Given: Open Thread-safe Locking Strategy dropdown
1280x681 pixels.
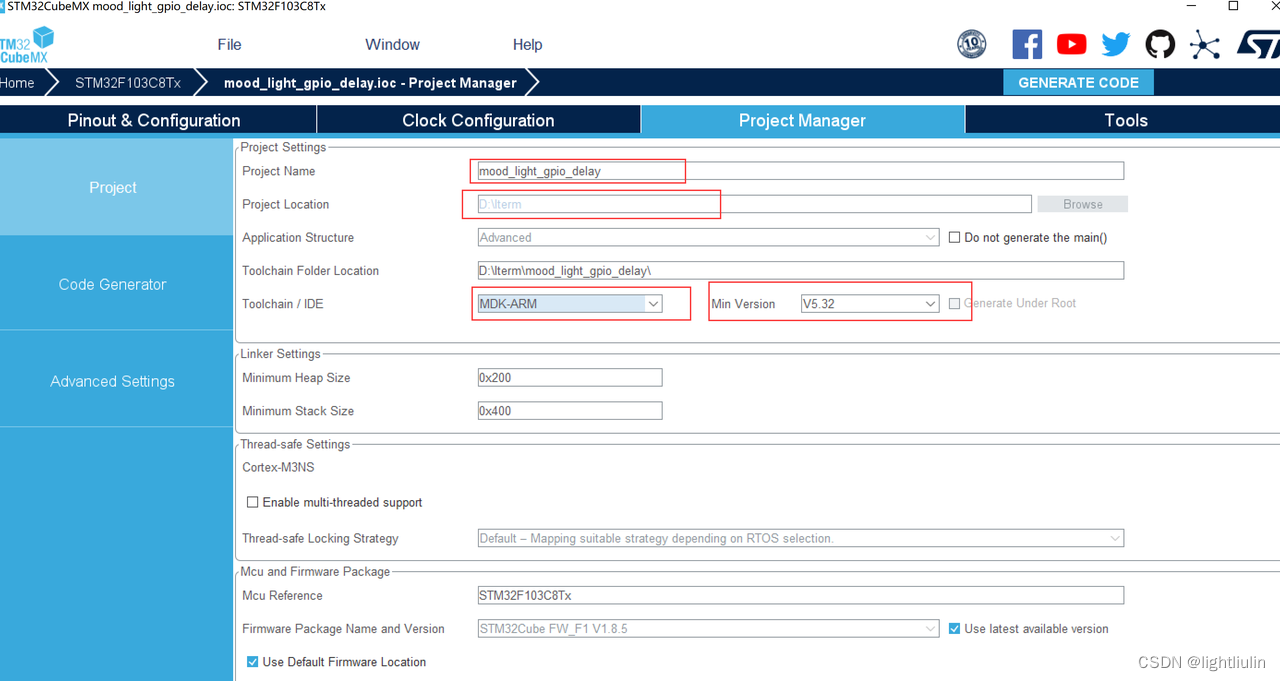Looking at the screenshot, I should [x=801, y=538].
